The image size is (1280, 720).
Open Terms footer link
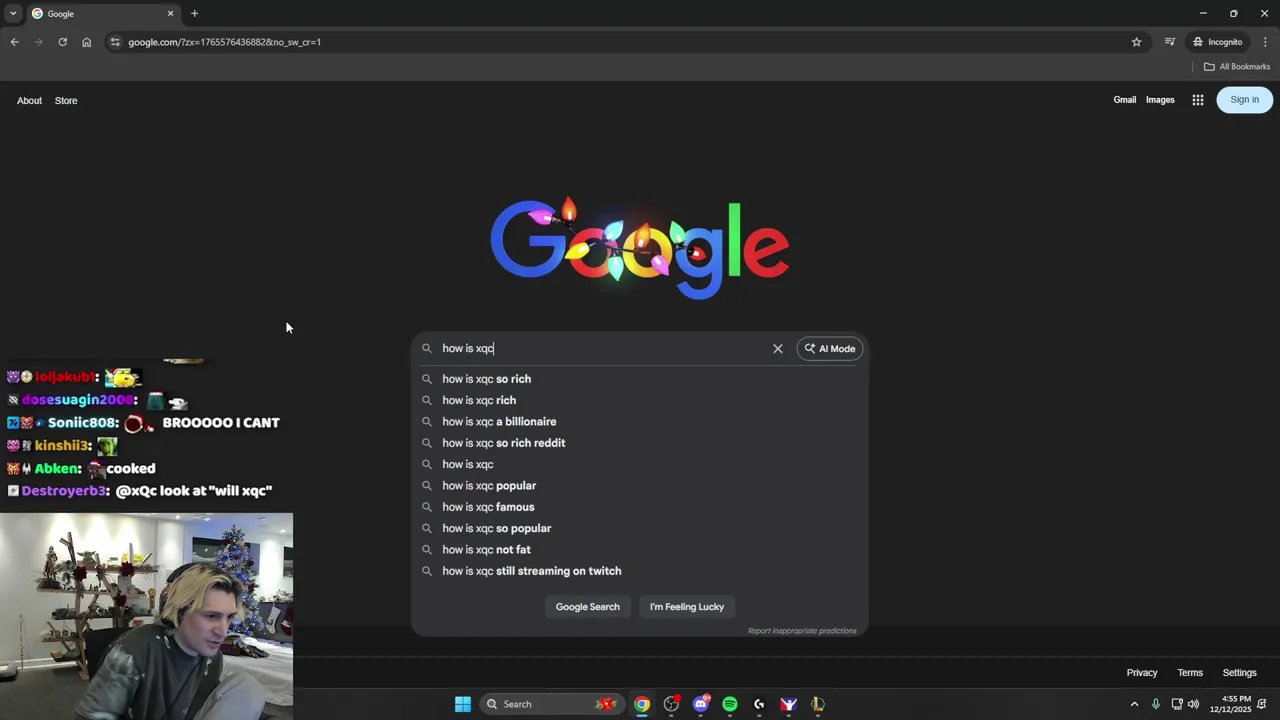[1189, 673]
